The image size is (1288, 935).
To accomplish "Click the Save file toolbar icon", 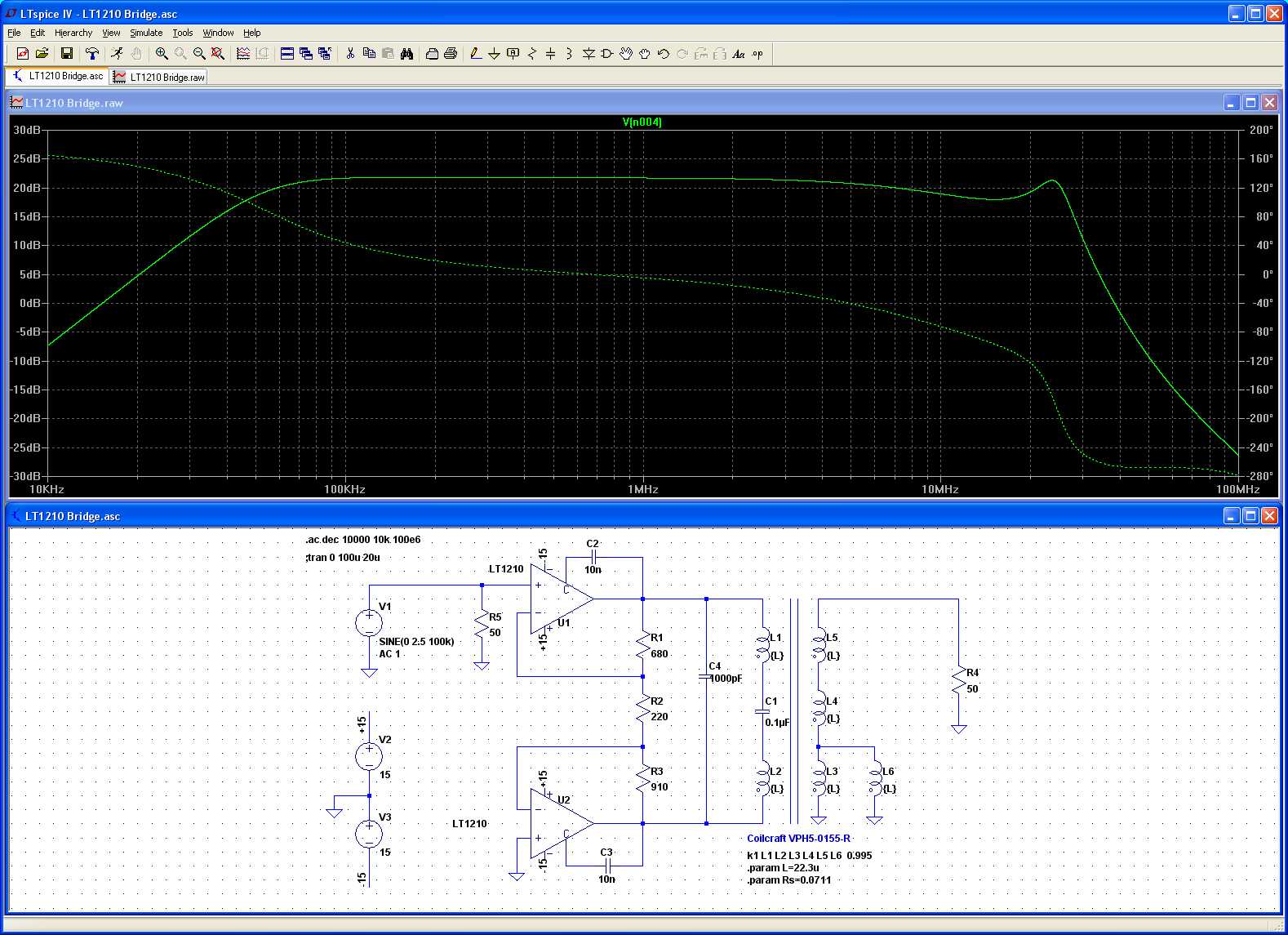I will pos(67,54).
